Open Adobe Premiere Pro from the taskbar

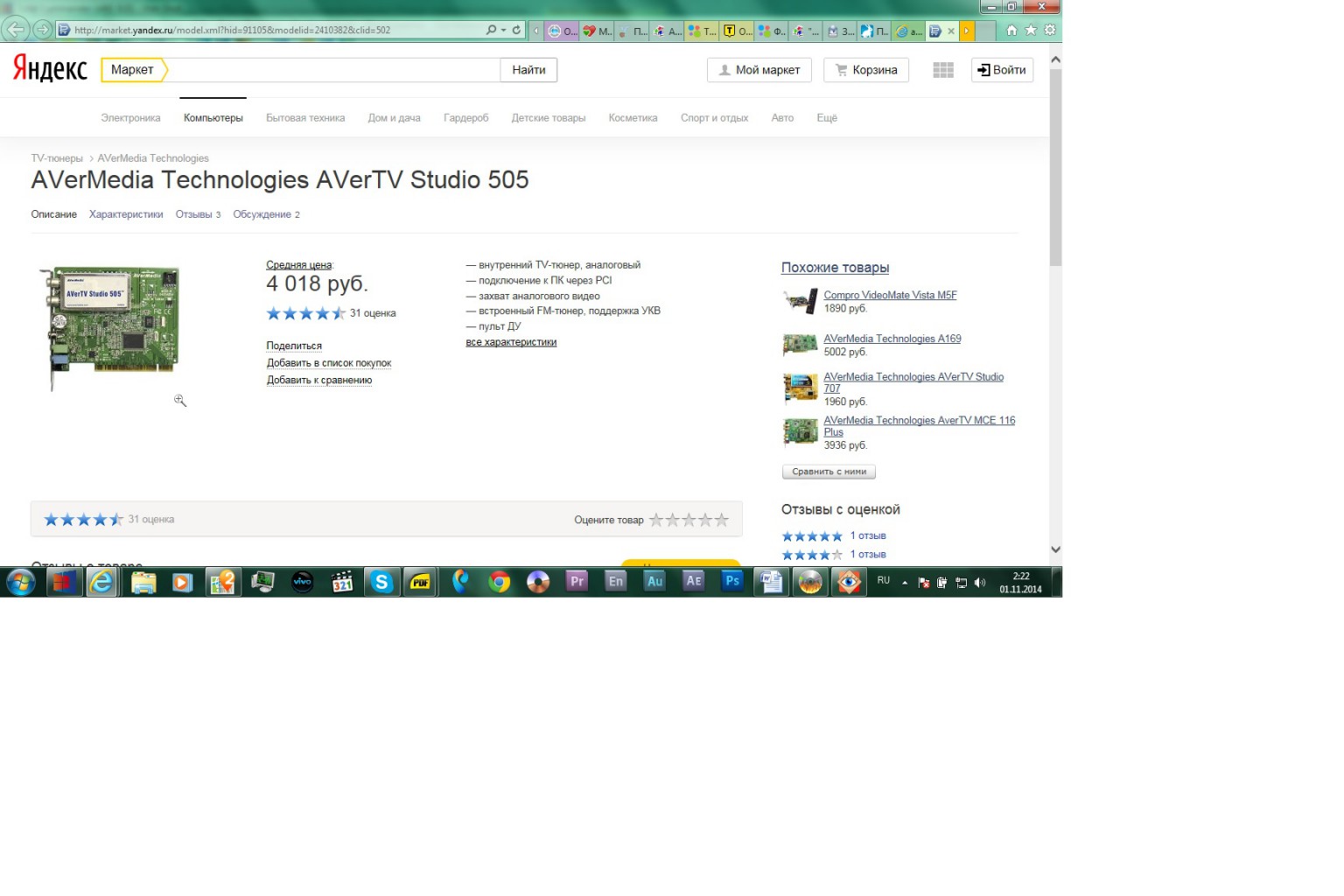coord(577,581)
